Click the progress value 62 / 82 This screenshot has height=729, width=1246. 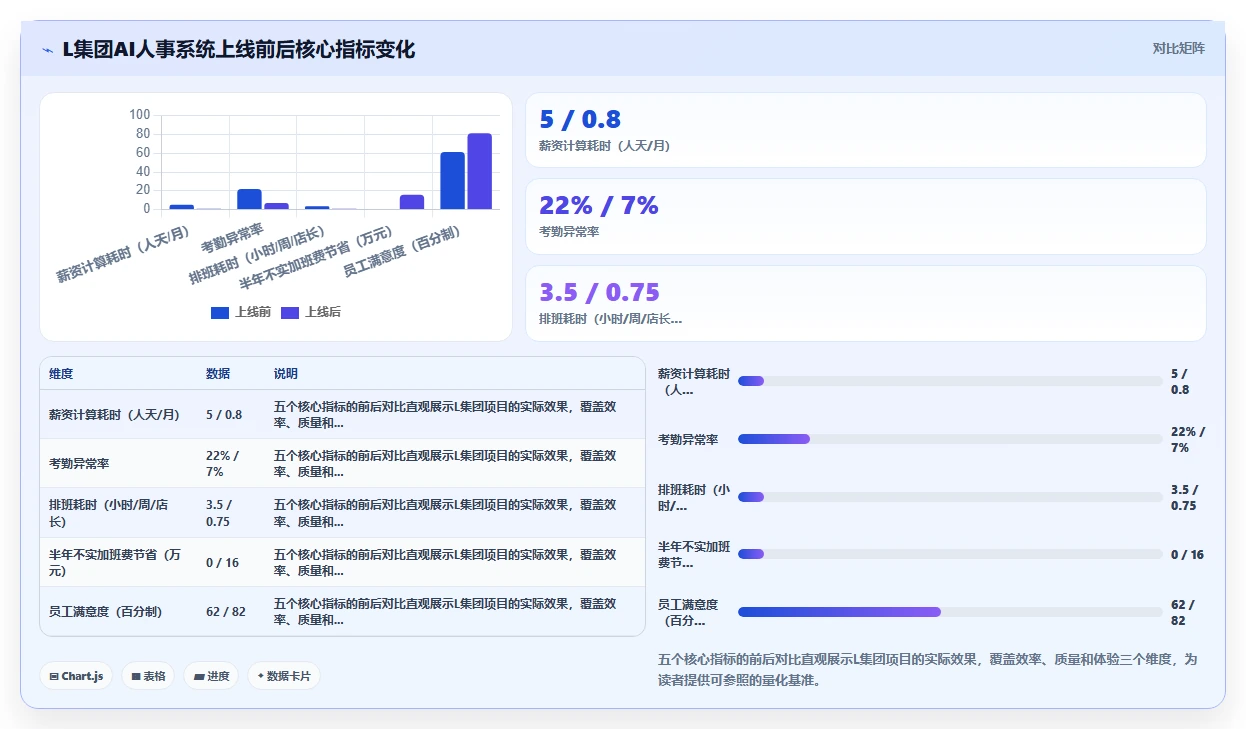point(1184,613)
